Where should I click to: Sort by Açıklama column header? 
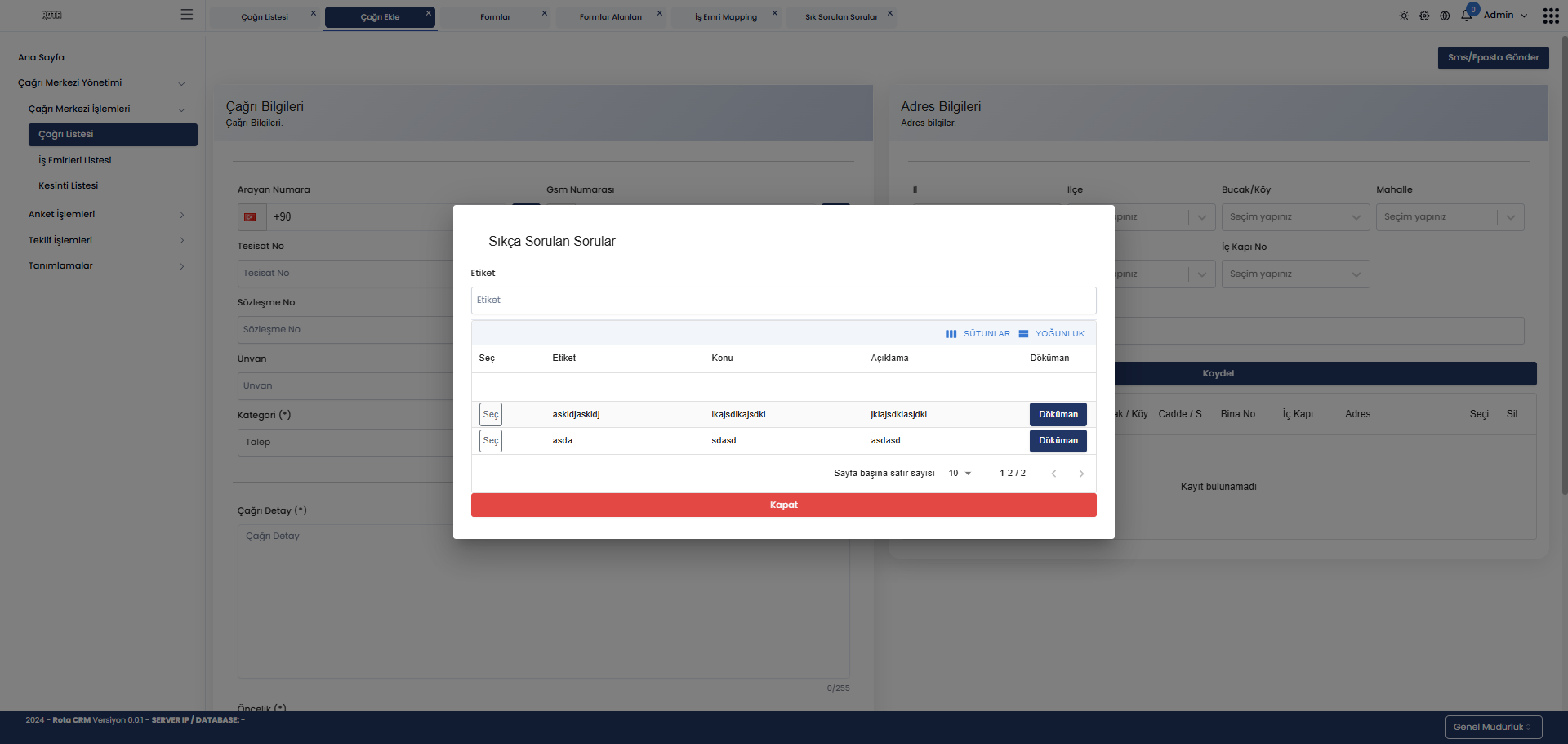point(889,359)
